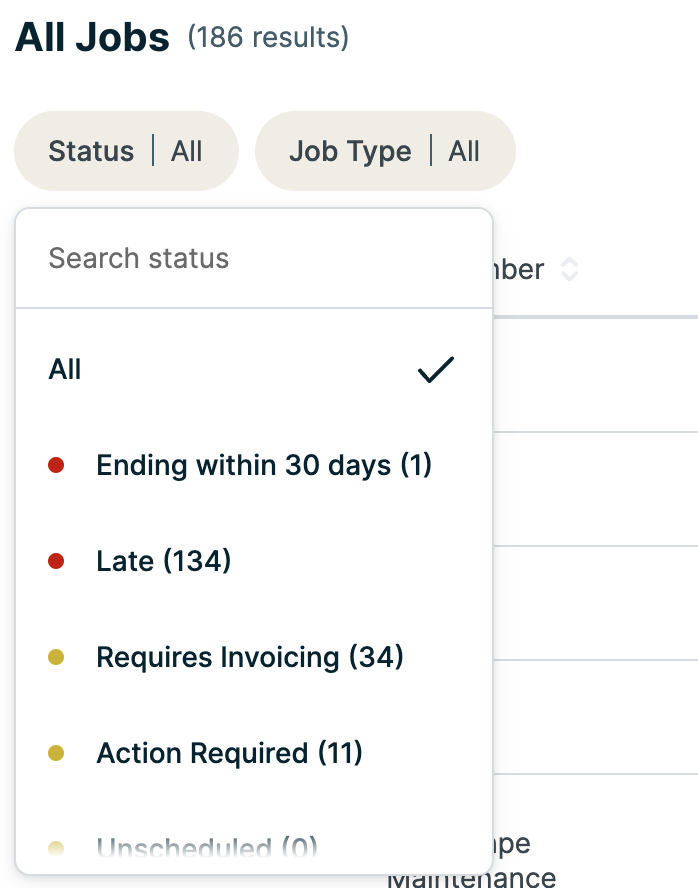Choose "Ending within 30 days (1)" status
This screenshot has height=888, width=698.
264,465
